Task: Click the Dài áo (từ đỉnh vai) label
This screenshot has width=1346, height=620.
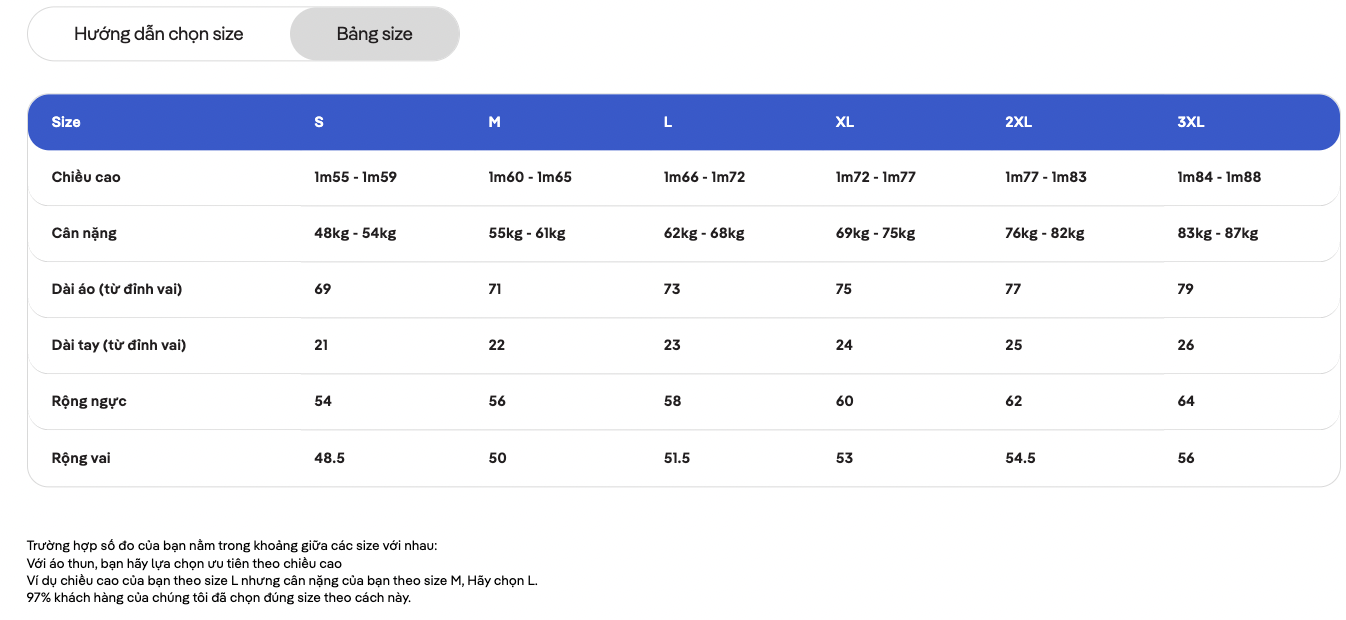Action: pos(117,289)
